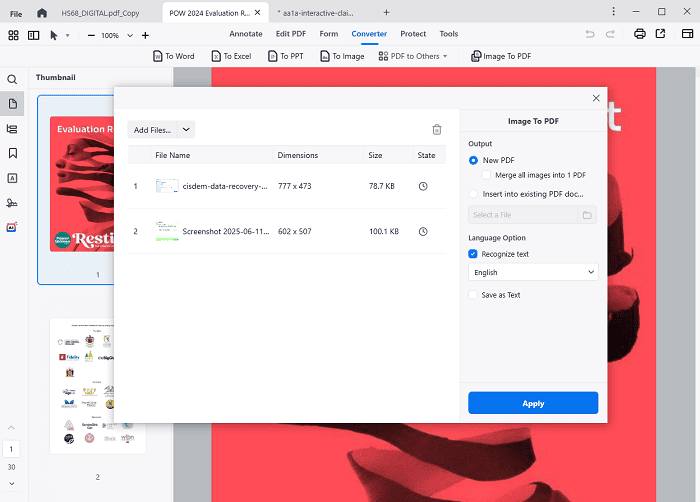Click the blue Apply button

[x=533, y=403]
